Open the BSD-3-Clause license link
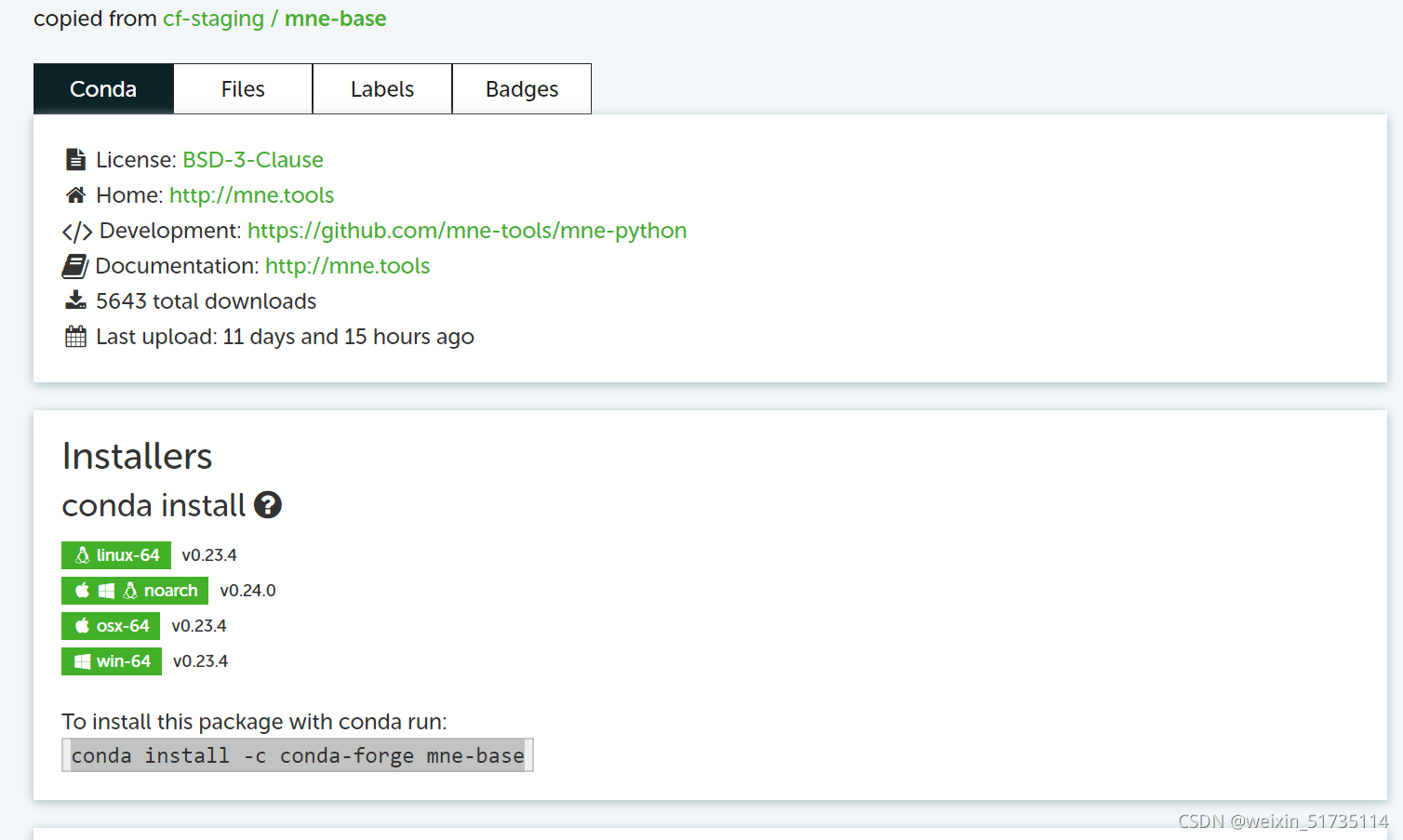 (x=253, y=160)
